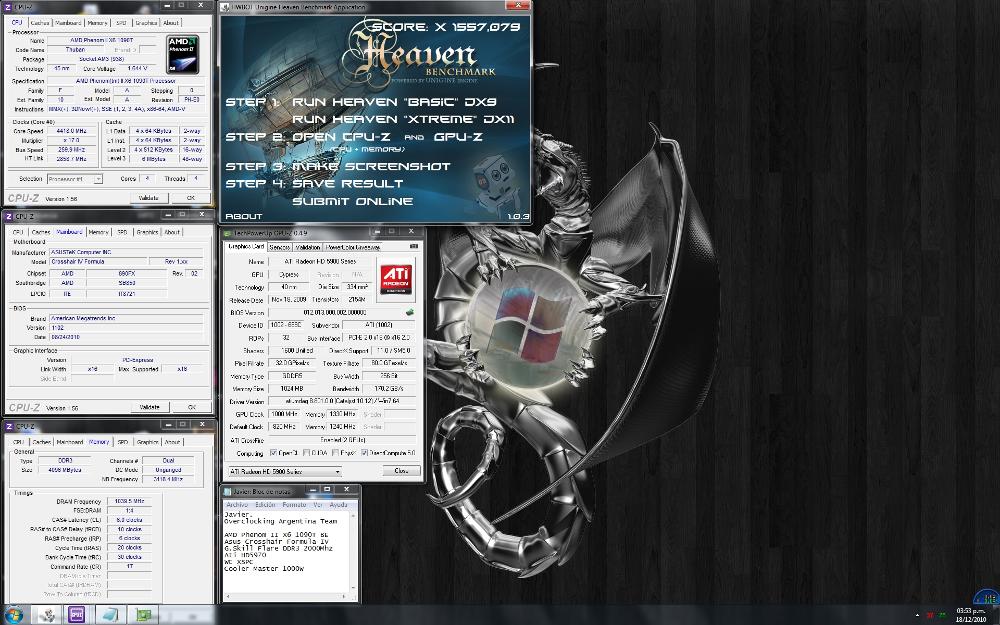
Task: Open the Processor Selection dropdown in CPU-Z
Action: 75,179
